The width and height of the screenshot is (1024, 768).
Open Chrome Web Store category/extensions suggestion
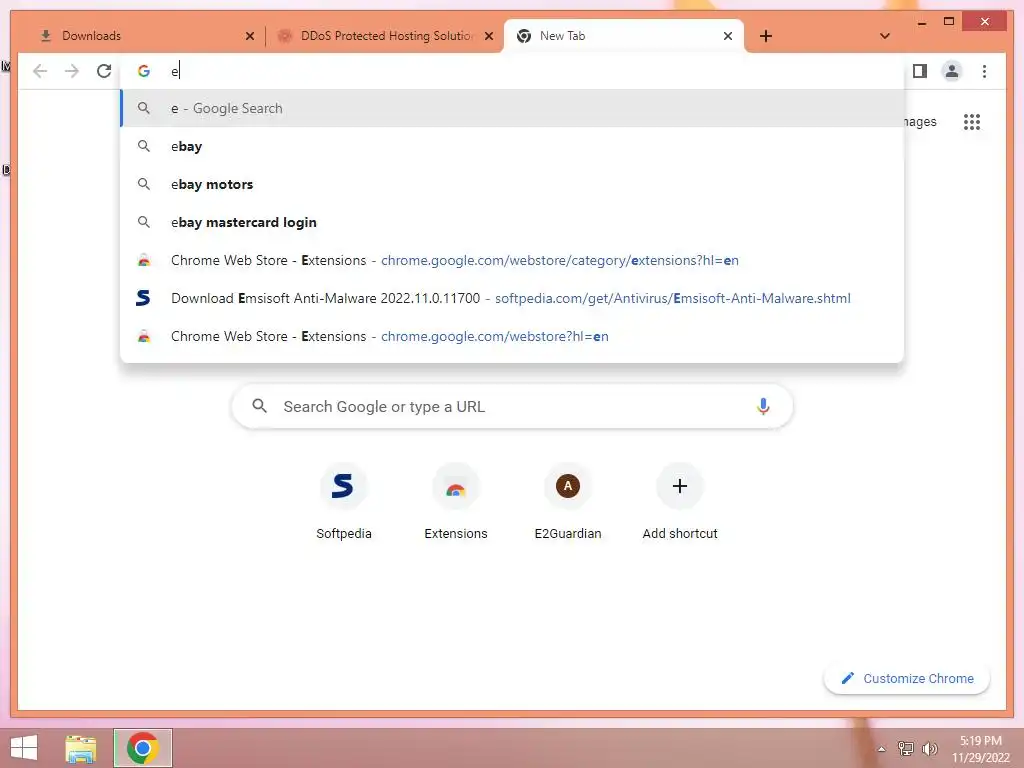pos(512,260)
